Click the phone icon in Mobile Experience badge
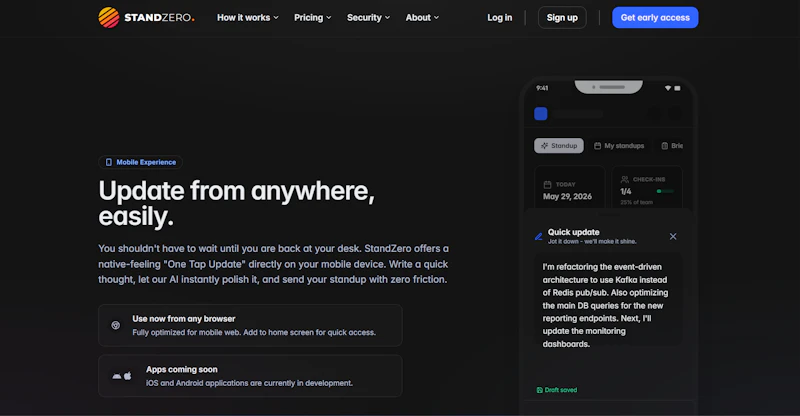 tap(109, 162)
